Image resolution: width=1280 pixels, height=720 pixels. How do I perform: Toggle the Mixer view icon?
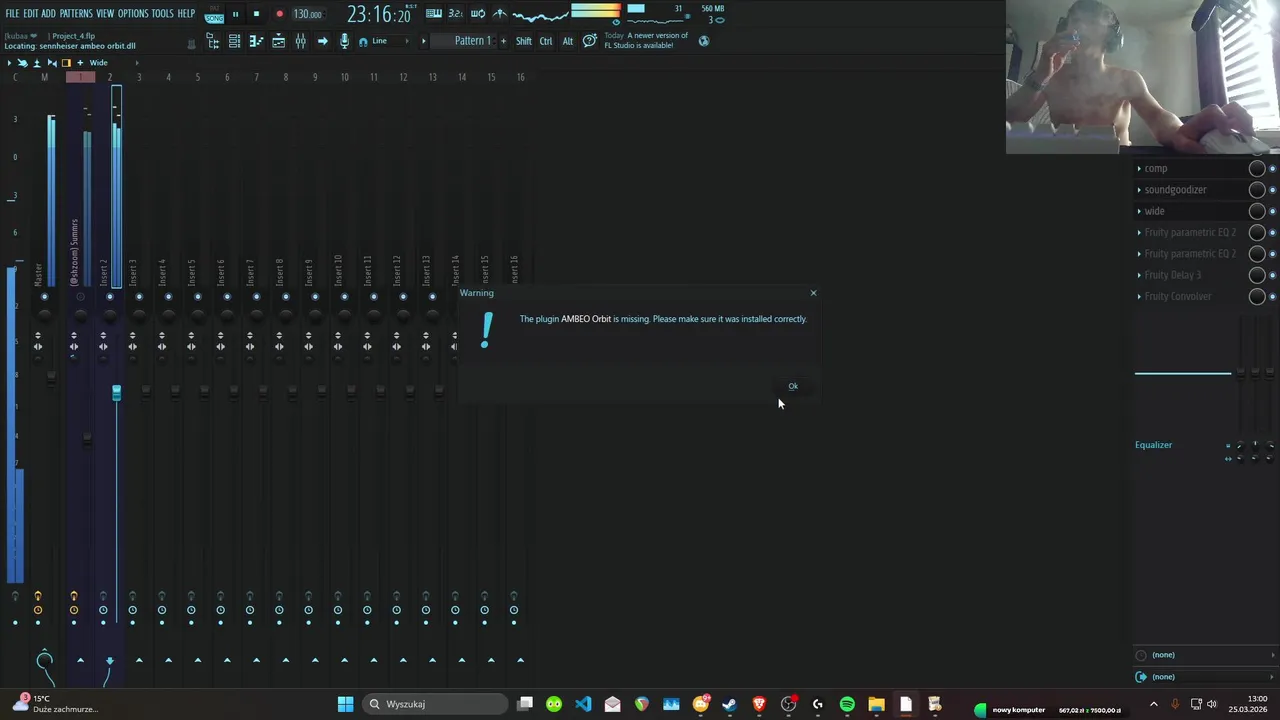(x=300, y=41)
